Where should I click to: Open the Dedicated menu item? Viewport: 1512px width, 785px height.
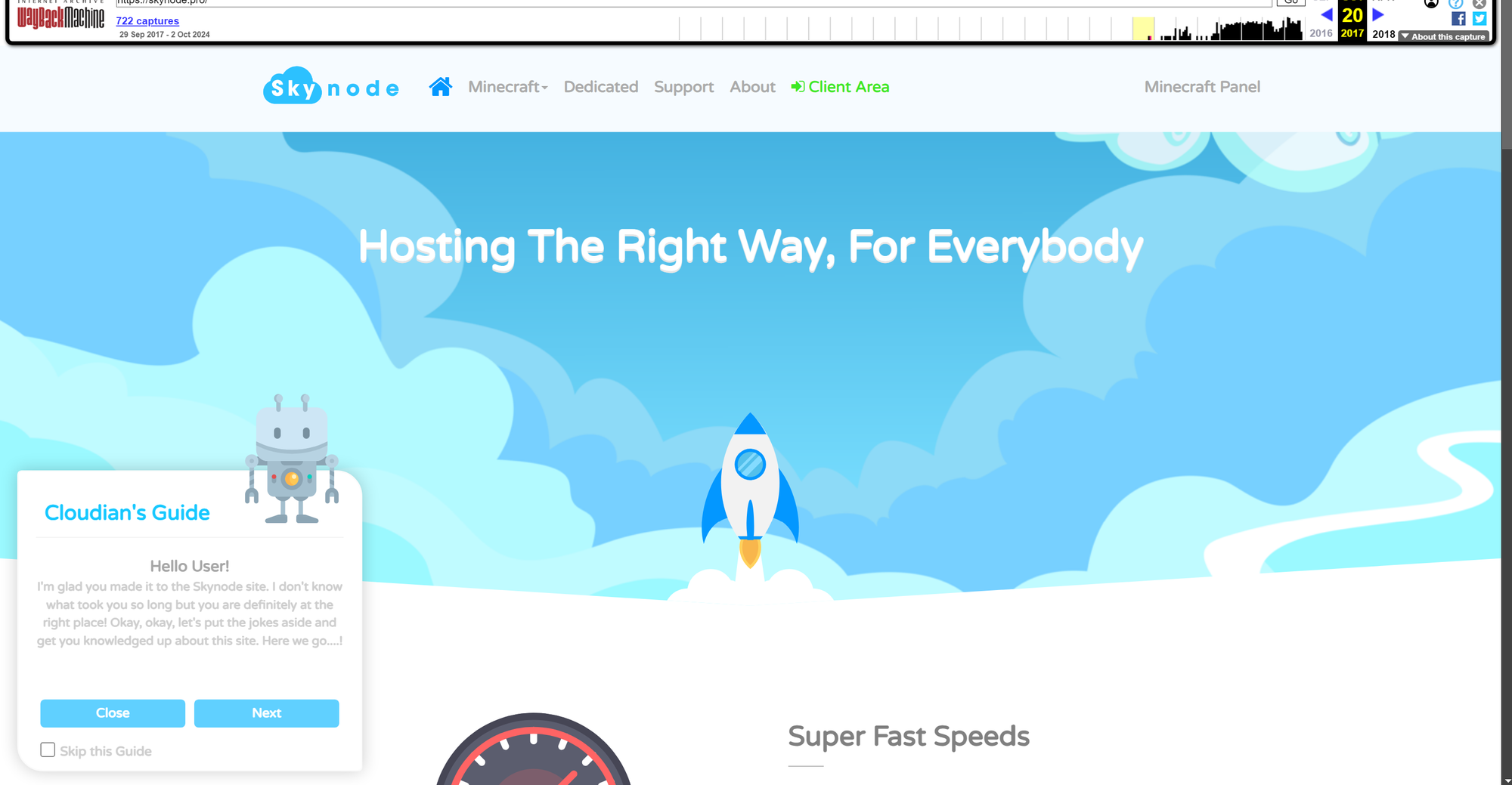click(x=601, y=87)
